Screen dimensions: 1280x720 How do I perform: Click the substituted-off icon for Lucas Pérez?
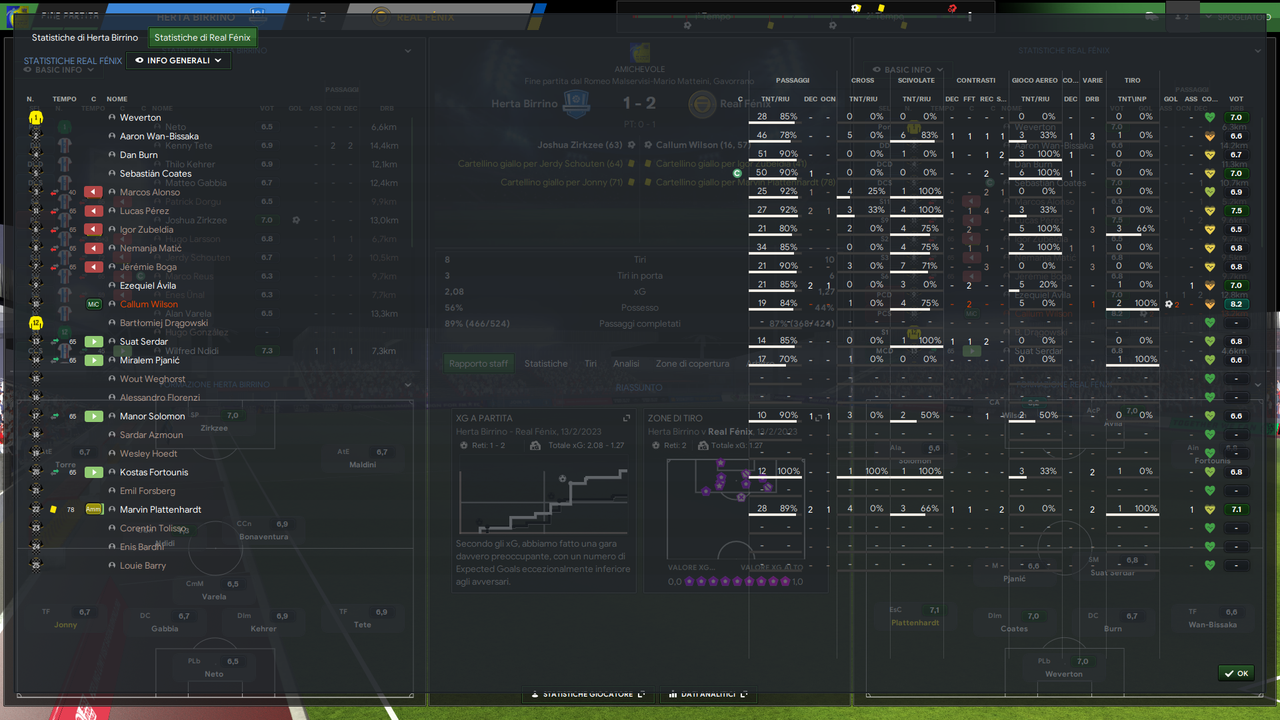(94, 211)
